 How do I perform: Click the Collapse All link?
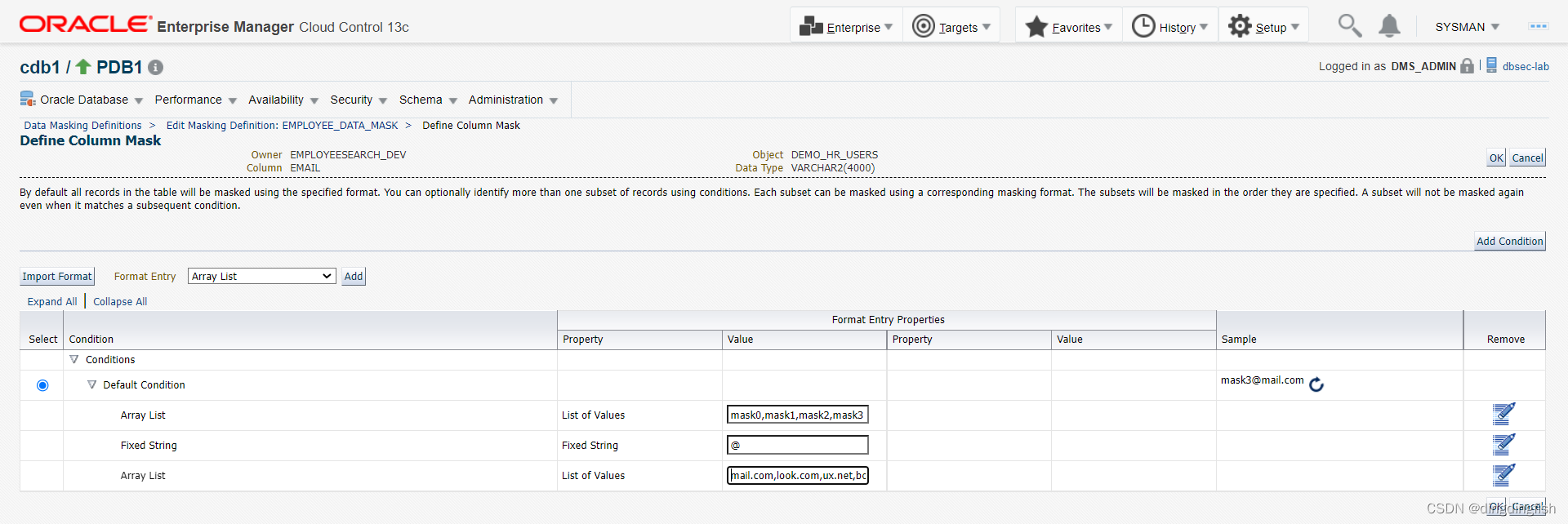[120, 302]
